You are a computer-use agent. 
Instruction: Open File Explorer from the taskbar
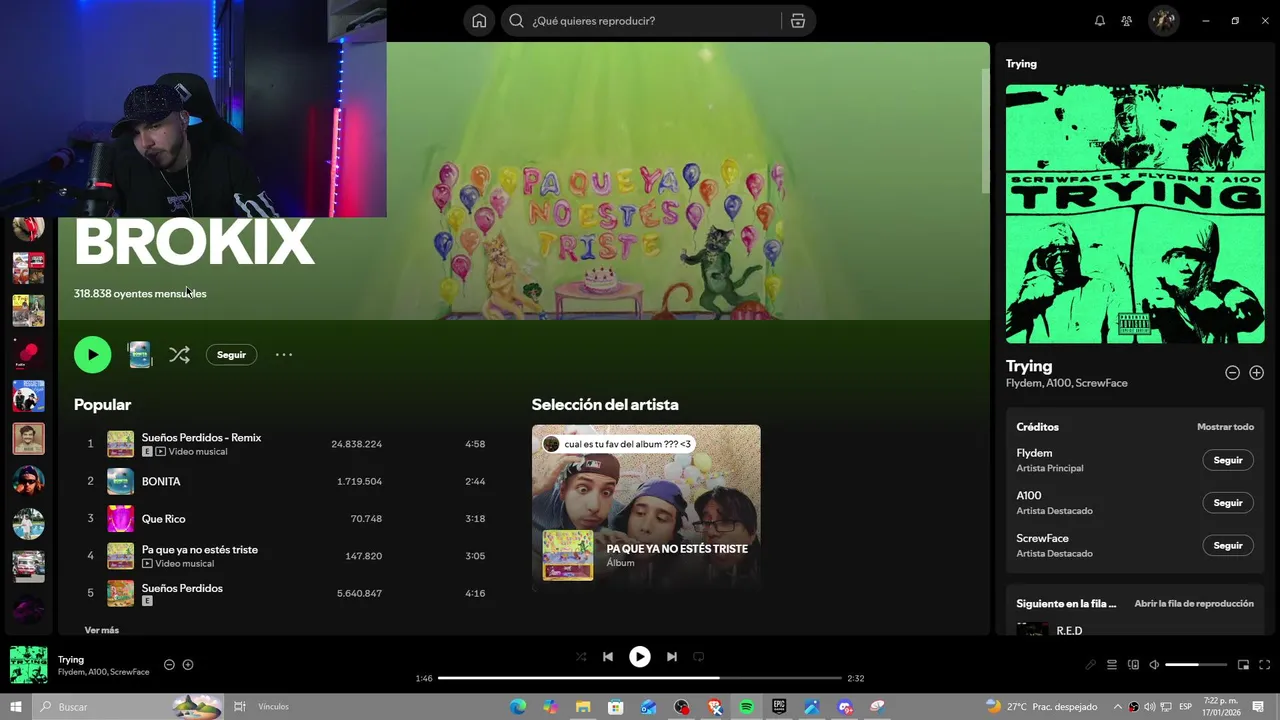tap(583, 707)
